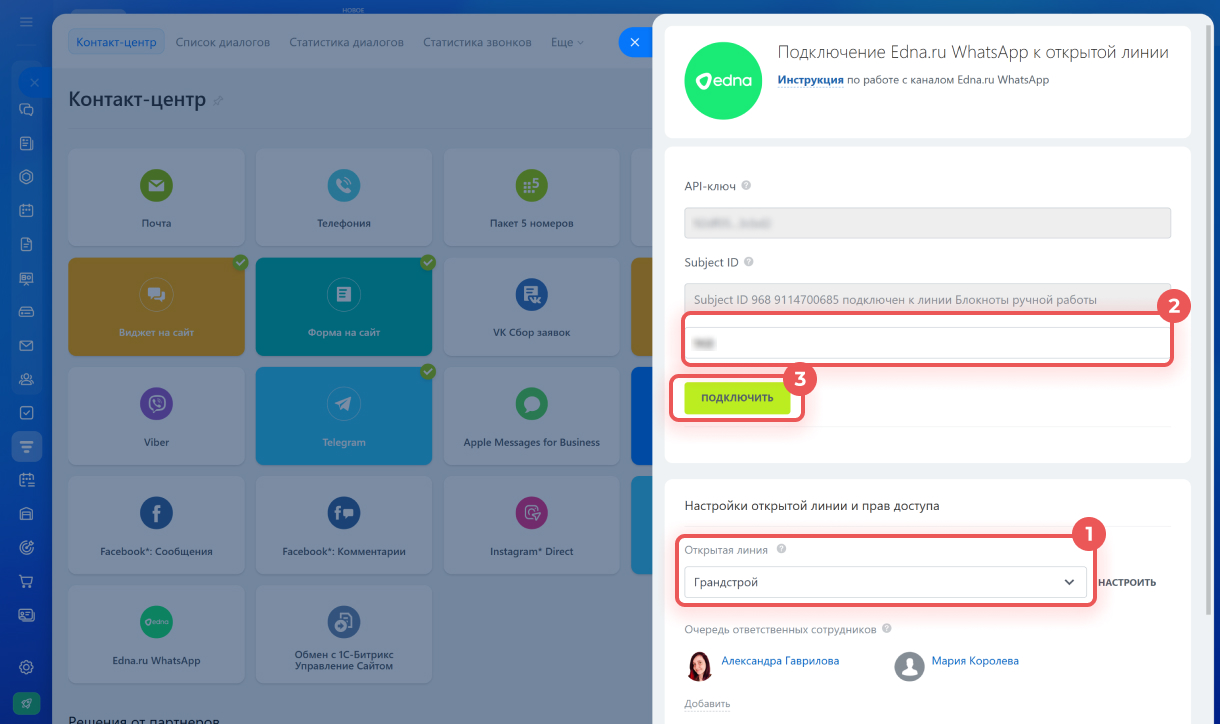
Task: Open the hamburger menu in the sidebar
Action: 26,22
